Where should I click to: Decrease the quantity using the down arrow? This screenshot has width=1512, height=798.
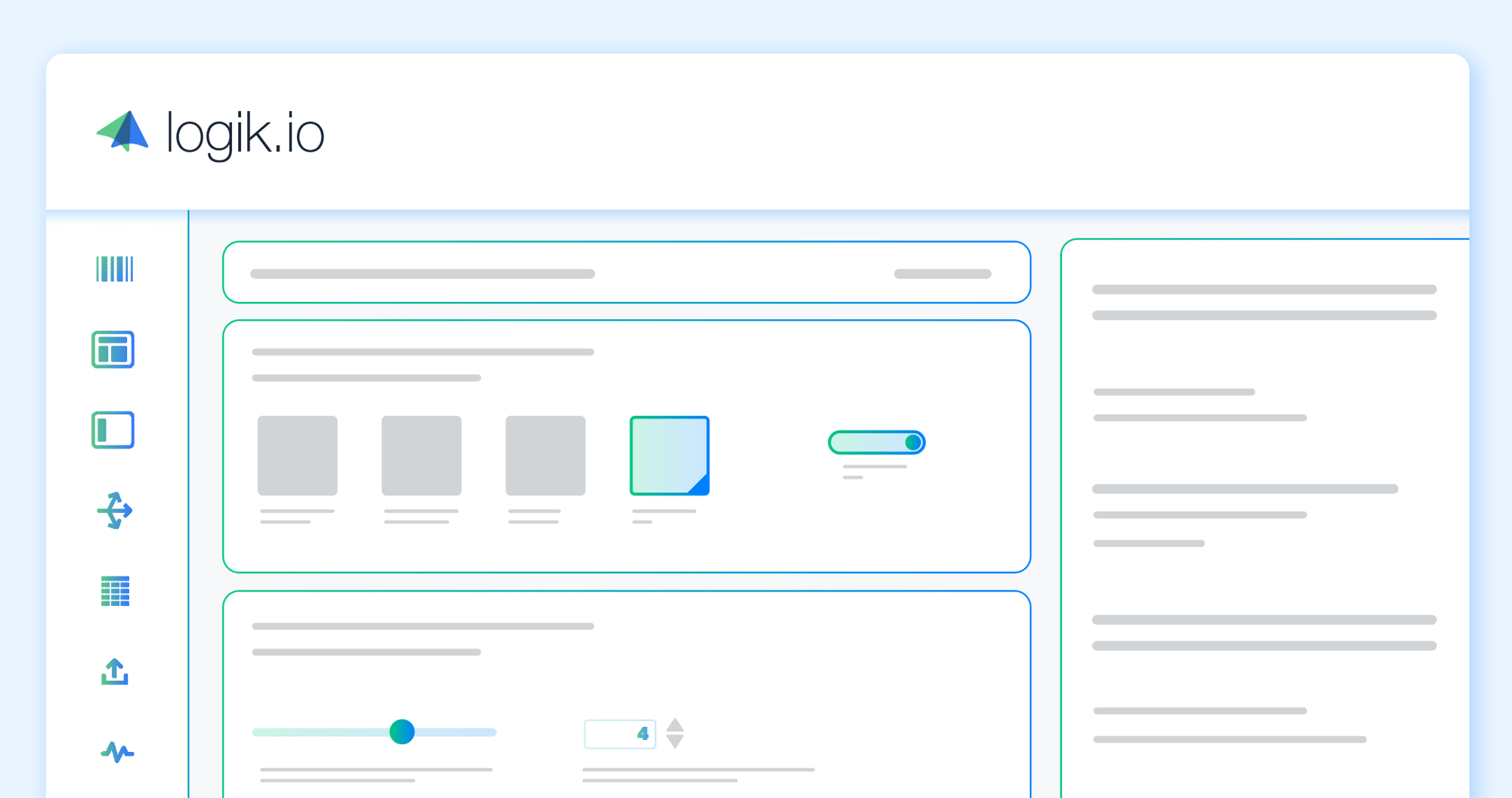675,742
